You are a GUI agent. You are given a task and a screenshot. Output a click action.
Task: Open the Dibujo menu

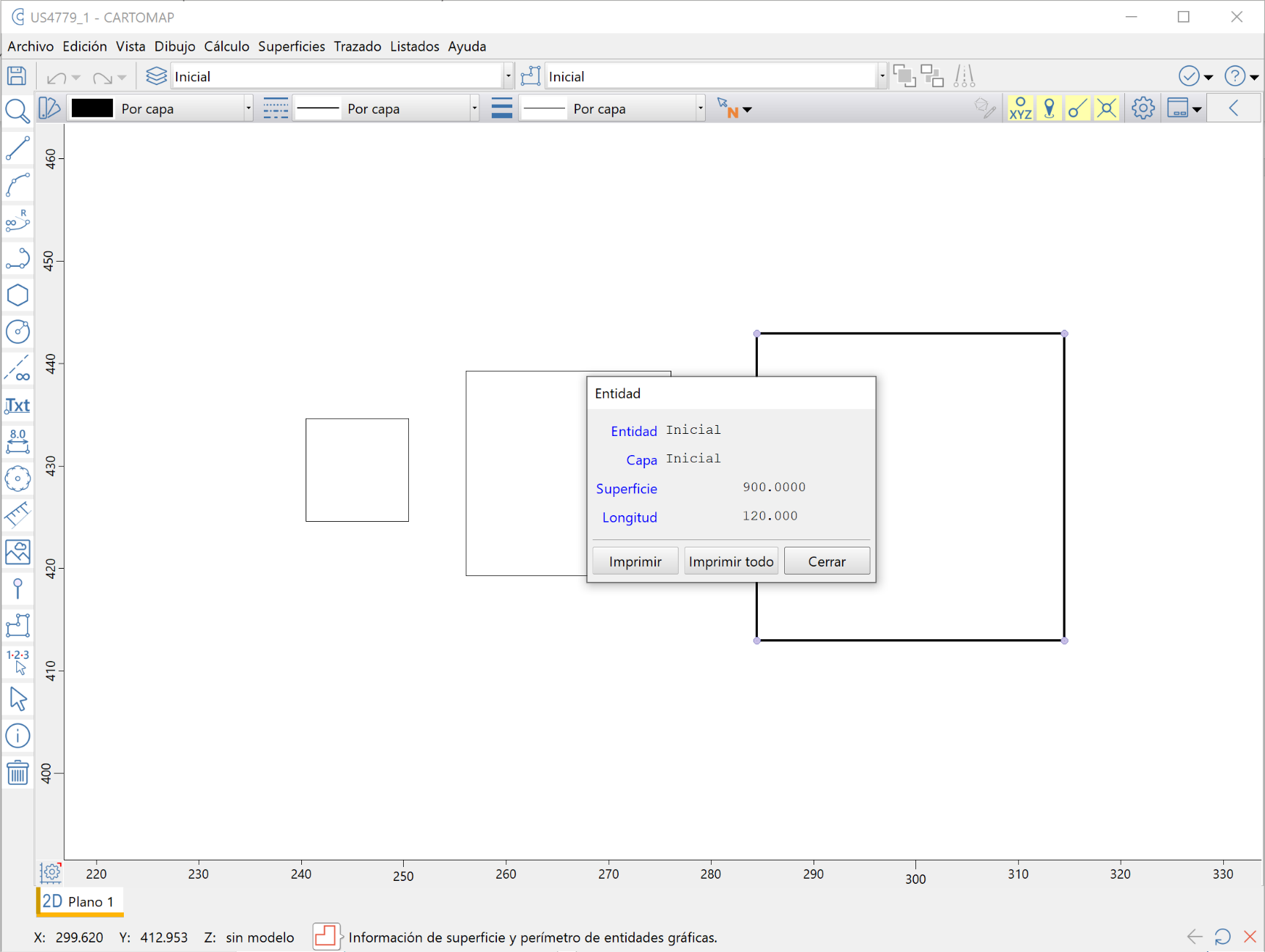(174, 46)
